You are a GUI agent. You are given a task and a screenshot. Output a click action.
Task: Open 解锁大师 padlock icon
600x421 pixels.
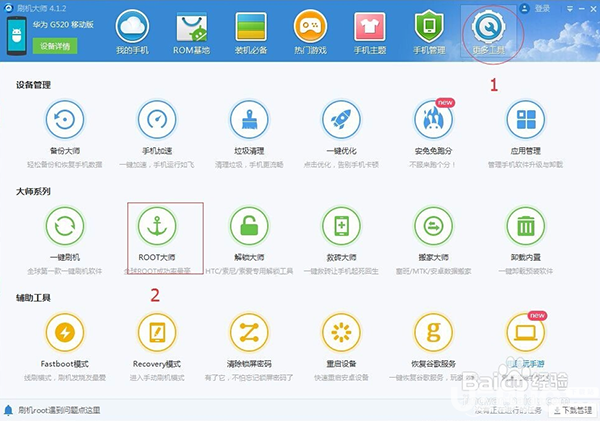pos(249,226)
